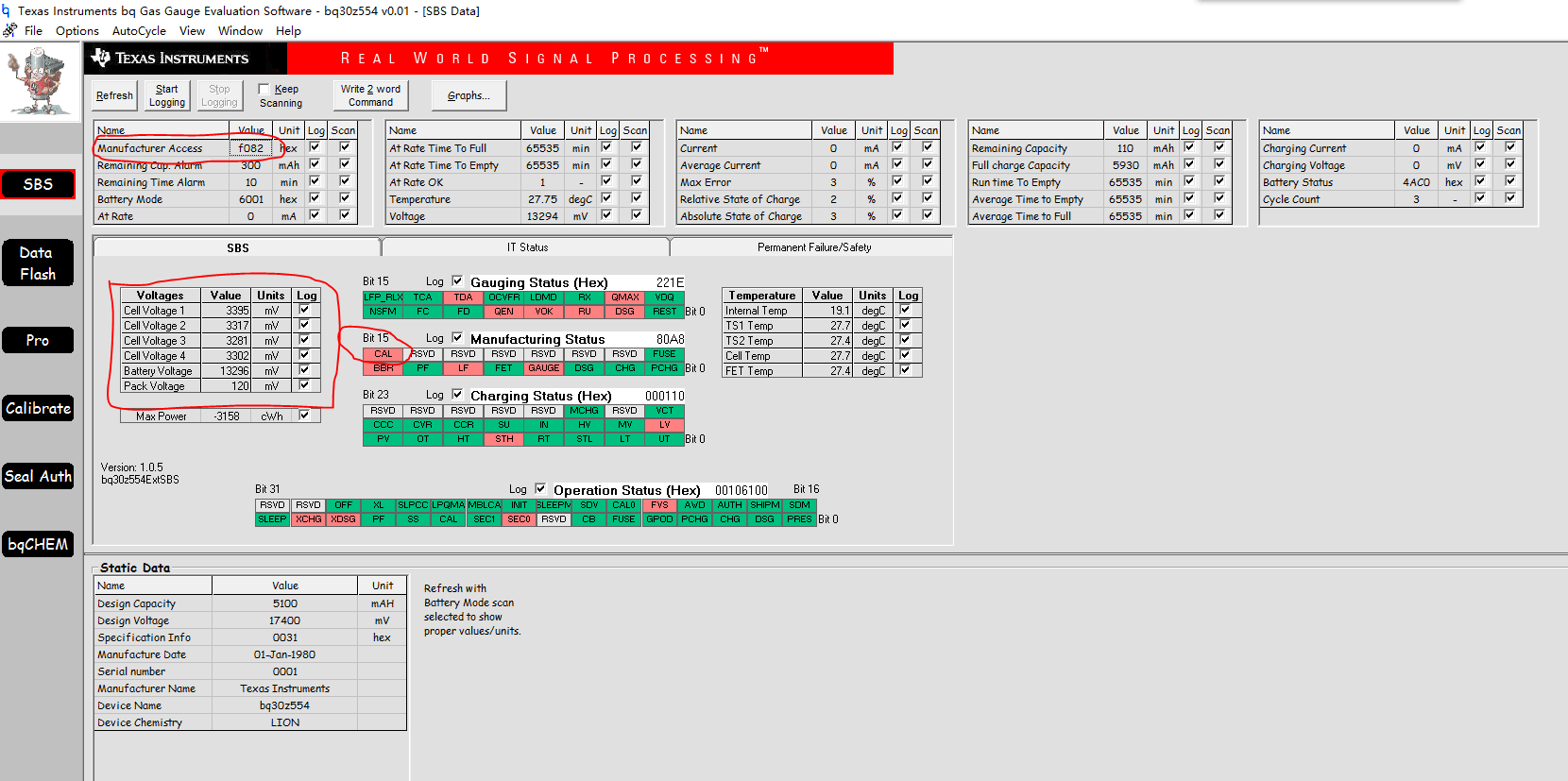Click the Stop Logging button
Viewport: 1568px width, 781px height.
pyautogui.click(x=219, y=95)
